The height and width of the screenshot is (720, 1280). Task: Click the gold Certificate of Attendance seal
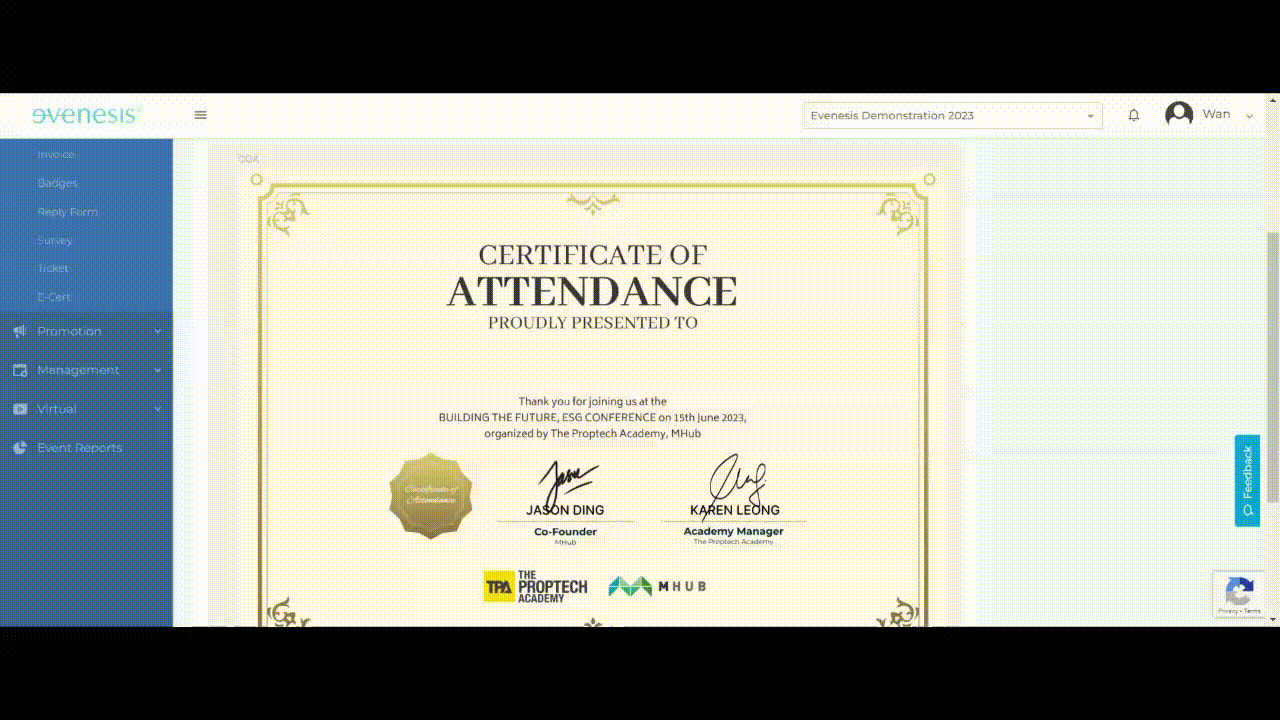pos(431,495)
